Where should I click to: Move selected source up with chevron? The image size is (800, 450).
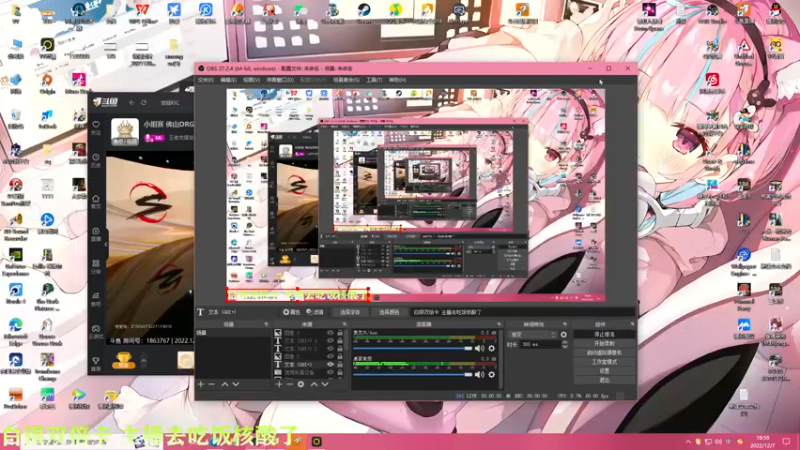pyautogui.click(x=314, y=384)
